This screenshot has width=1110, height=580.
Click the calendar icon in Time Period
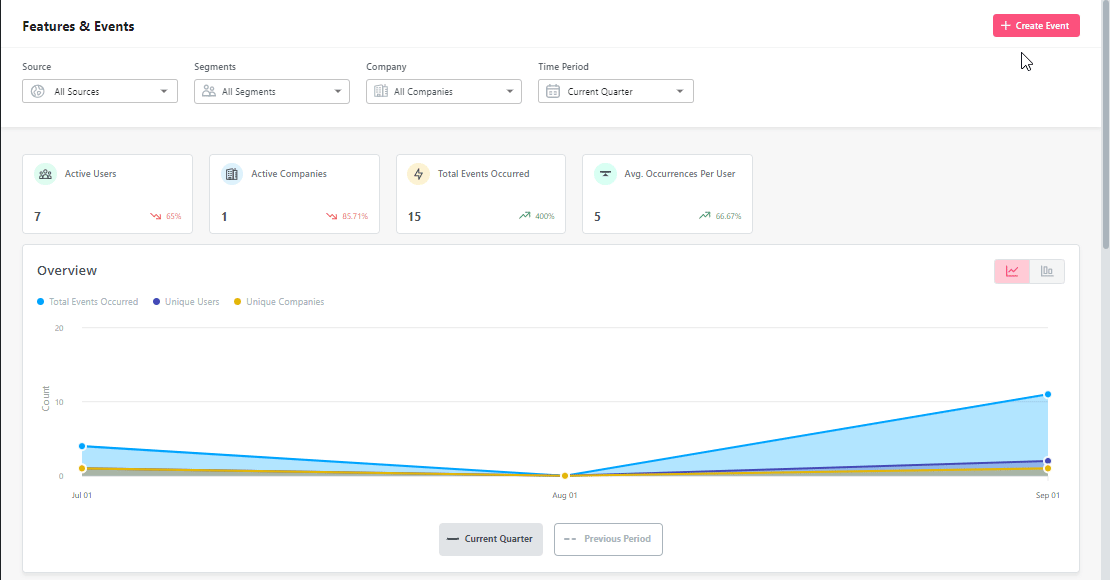click(x=551, y=91)
